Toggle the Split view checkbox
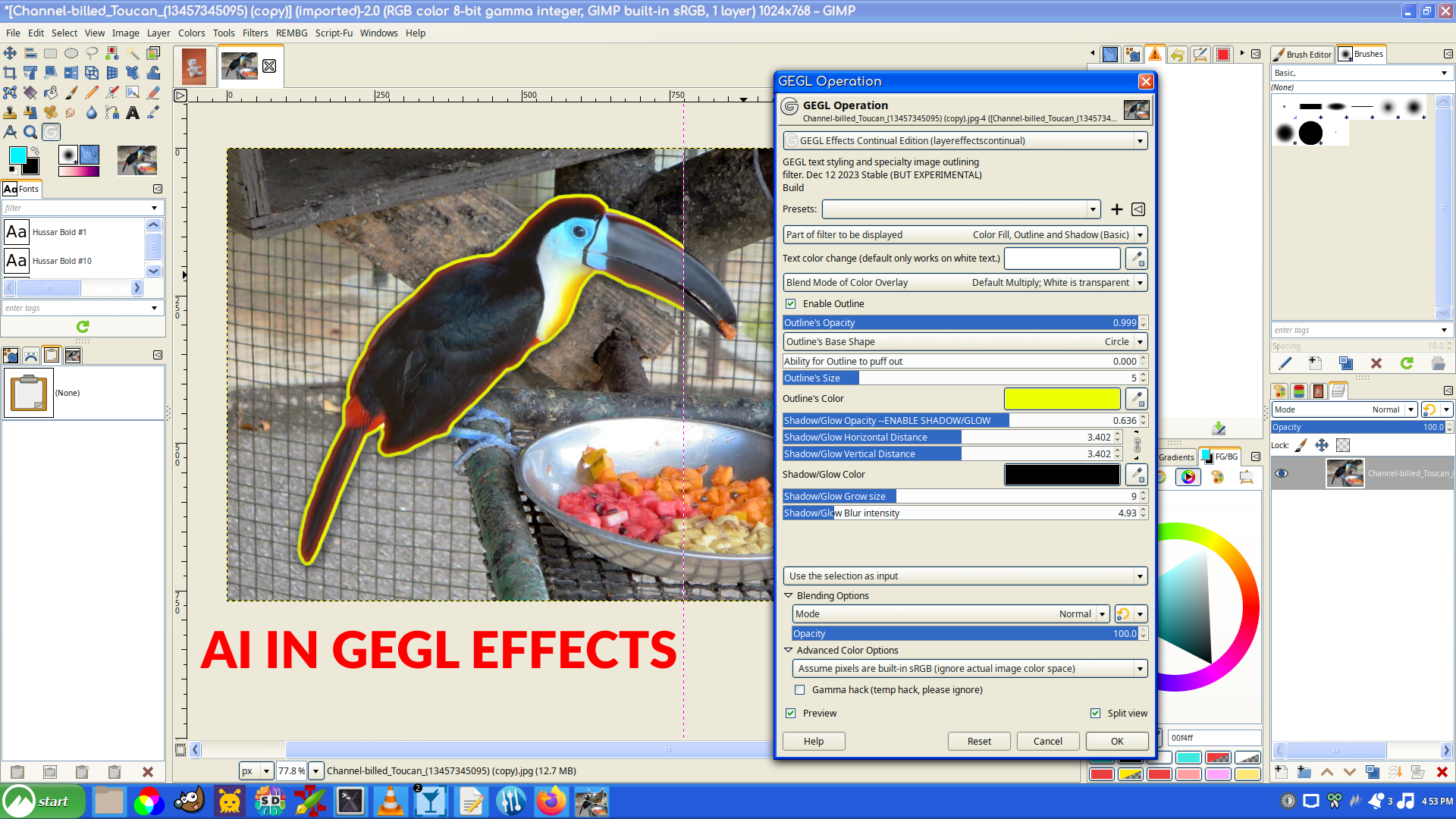This screenshot has height=819, width=1456. 1095,714
